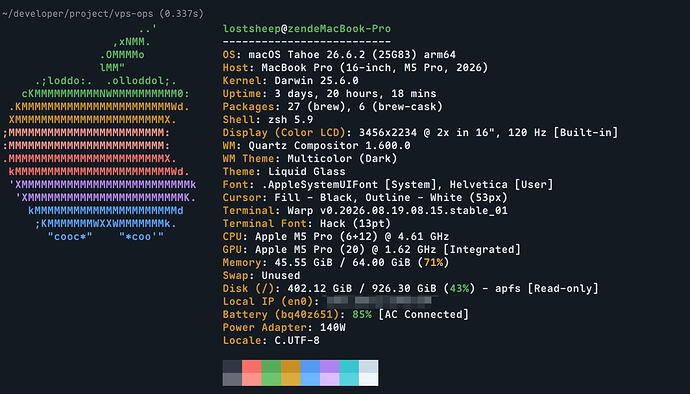Click the Locale C.UTF-8 line
690x394 pixels.
[x=271, y=340]
